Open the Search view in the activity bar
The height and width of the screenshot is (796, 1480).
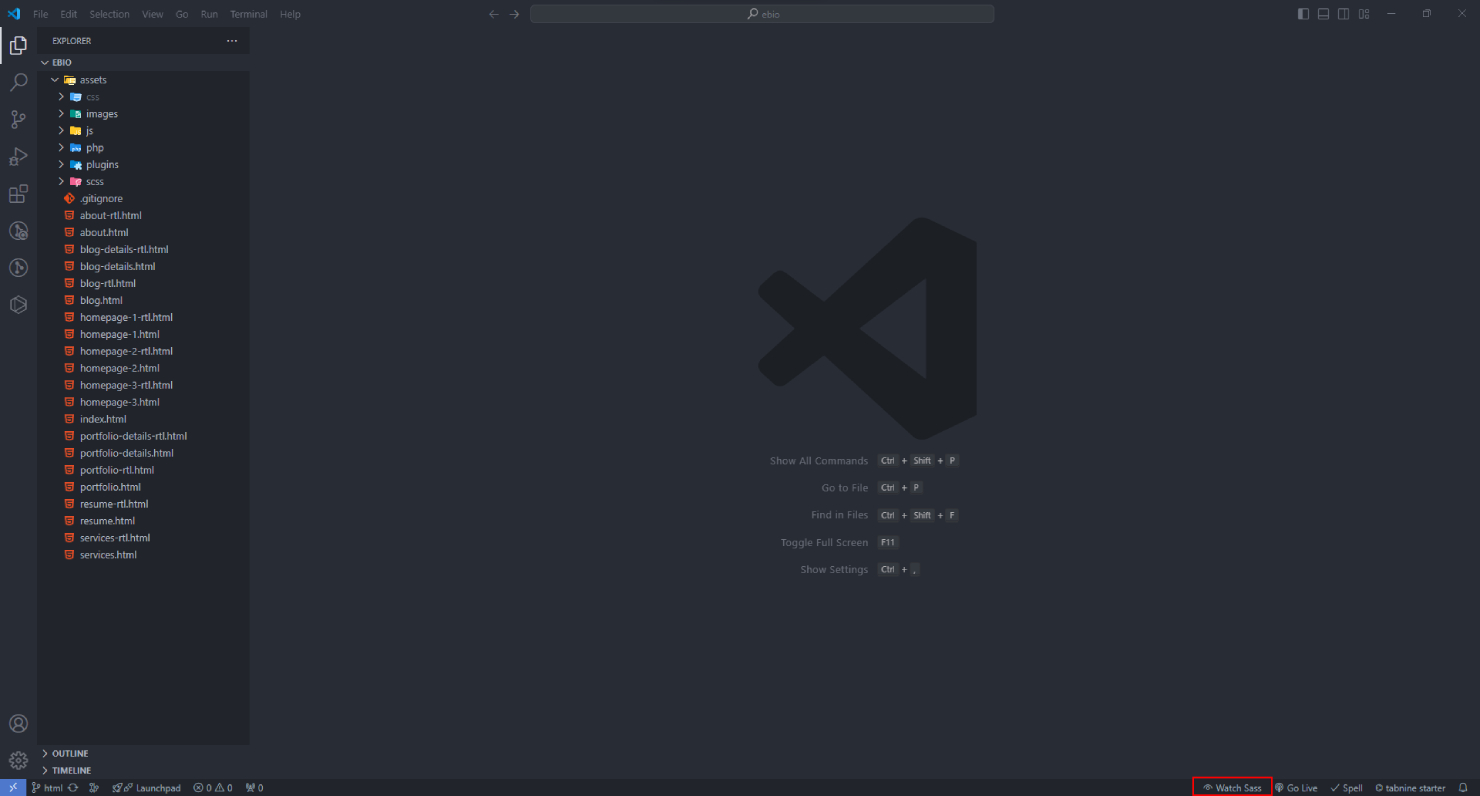point(18,82)
